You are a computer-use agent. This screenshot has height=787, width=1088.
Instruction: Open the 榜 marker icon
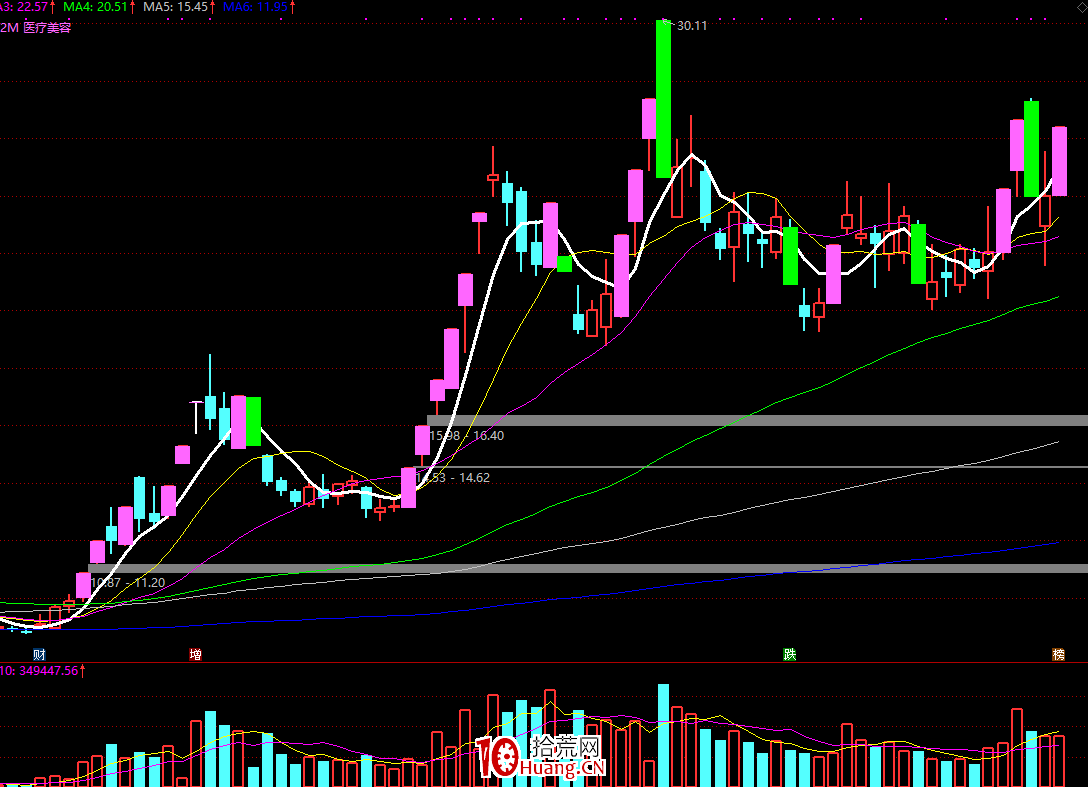coord(1058,654)
